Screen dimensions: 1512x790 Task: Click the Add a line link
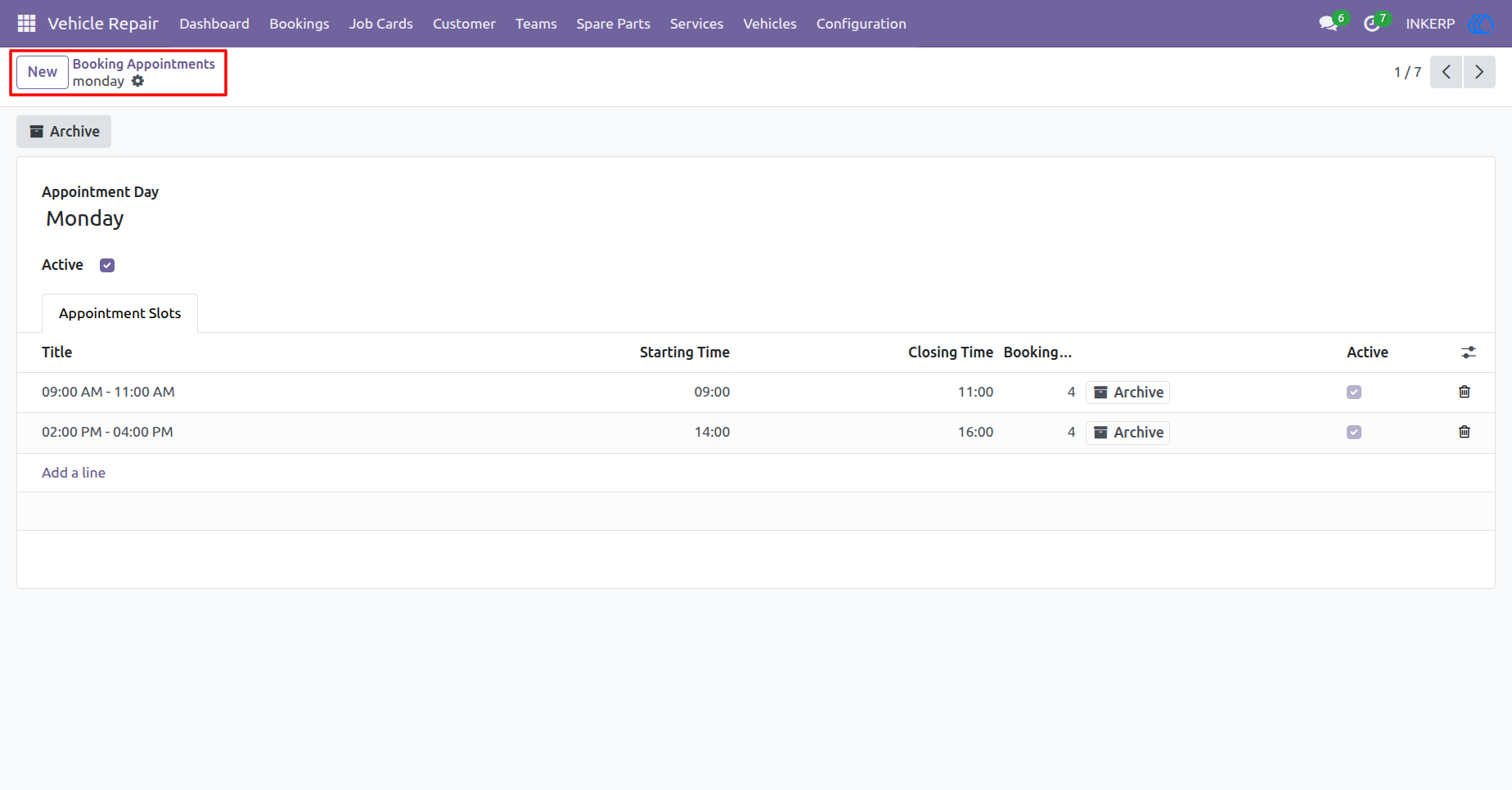74,473
